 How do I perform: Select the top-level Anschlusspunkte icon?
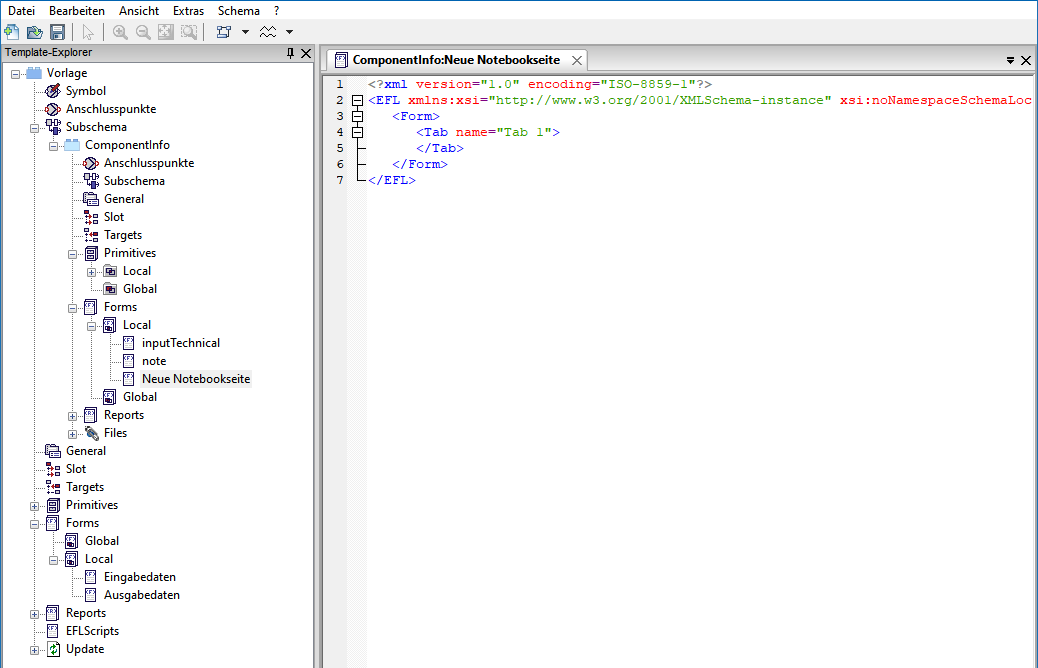(53, 109)
